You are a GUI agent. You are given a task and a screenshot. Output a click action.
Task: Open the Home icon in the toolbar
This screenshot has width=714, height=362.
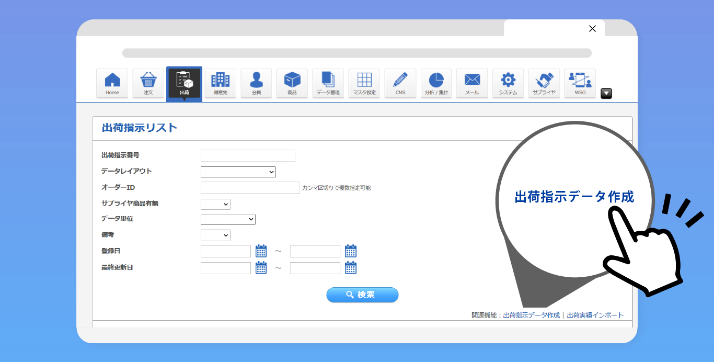(x=112, y=83)
